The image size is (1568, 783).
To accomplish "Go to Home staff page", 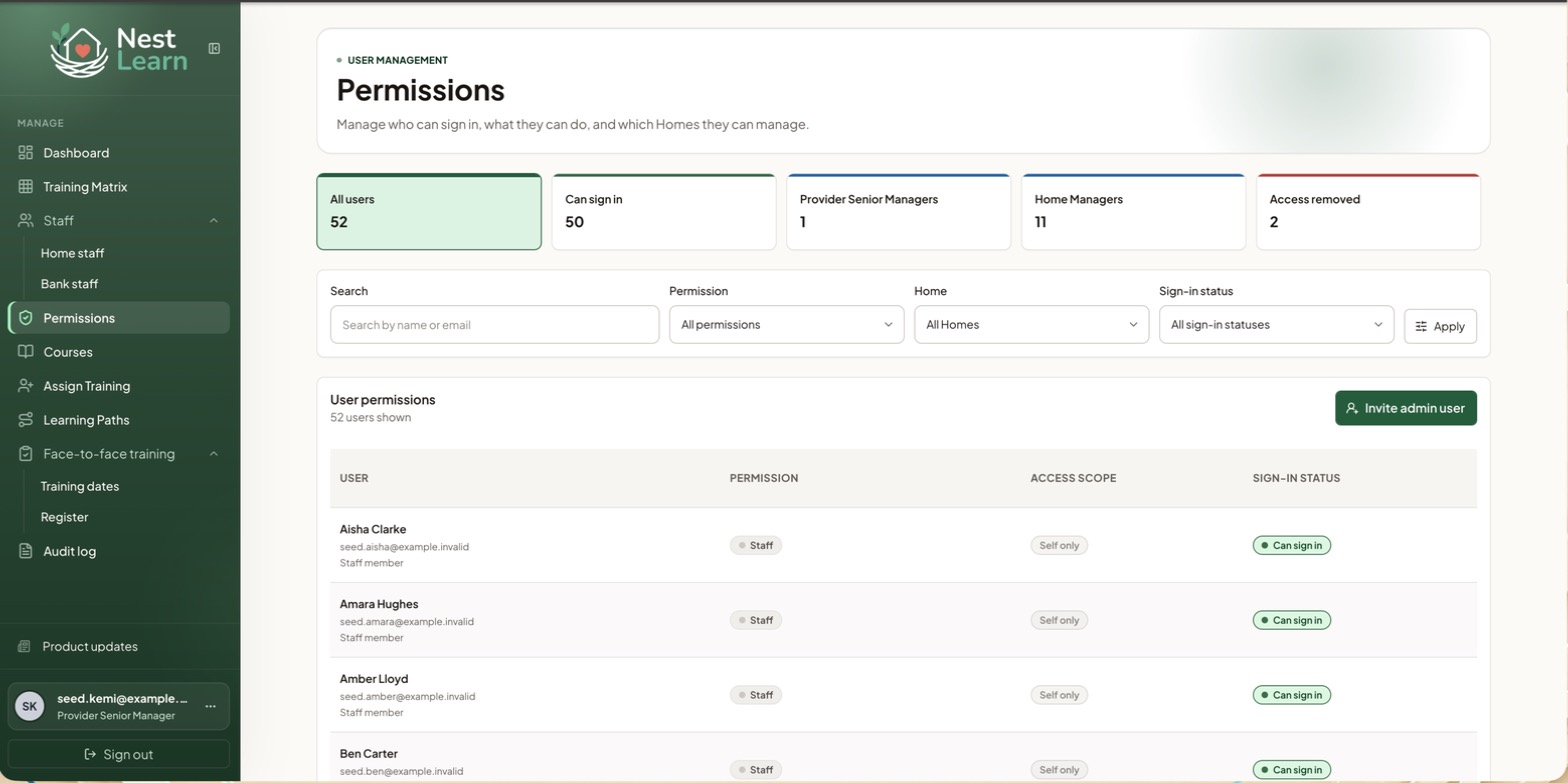I will coord(72,254).
